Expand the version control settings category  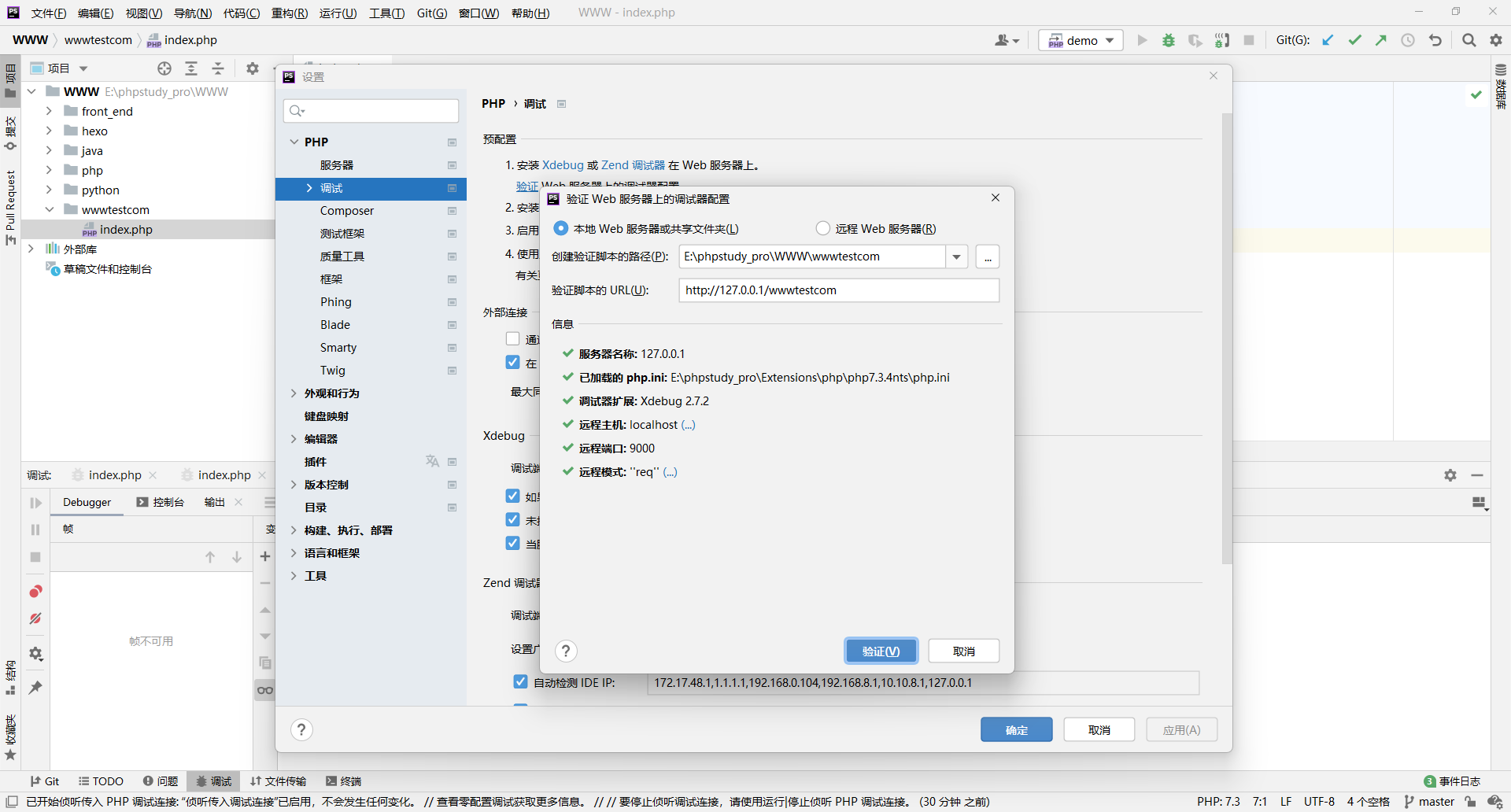(x=294, y=484)
